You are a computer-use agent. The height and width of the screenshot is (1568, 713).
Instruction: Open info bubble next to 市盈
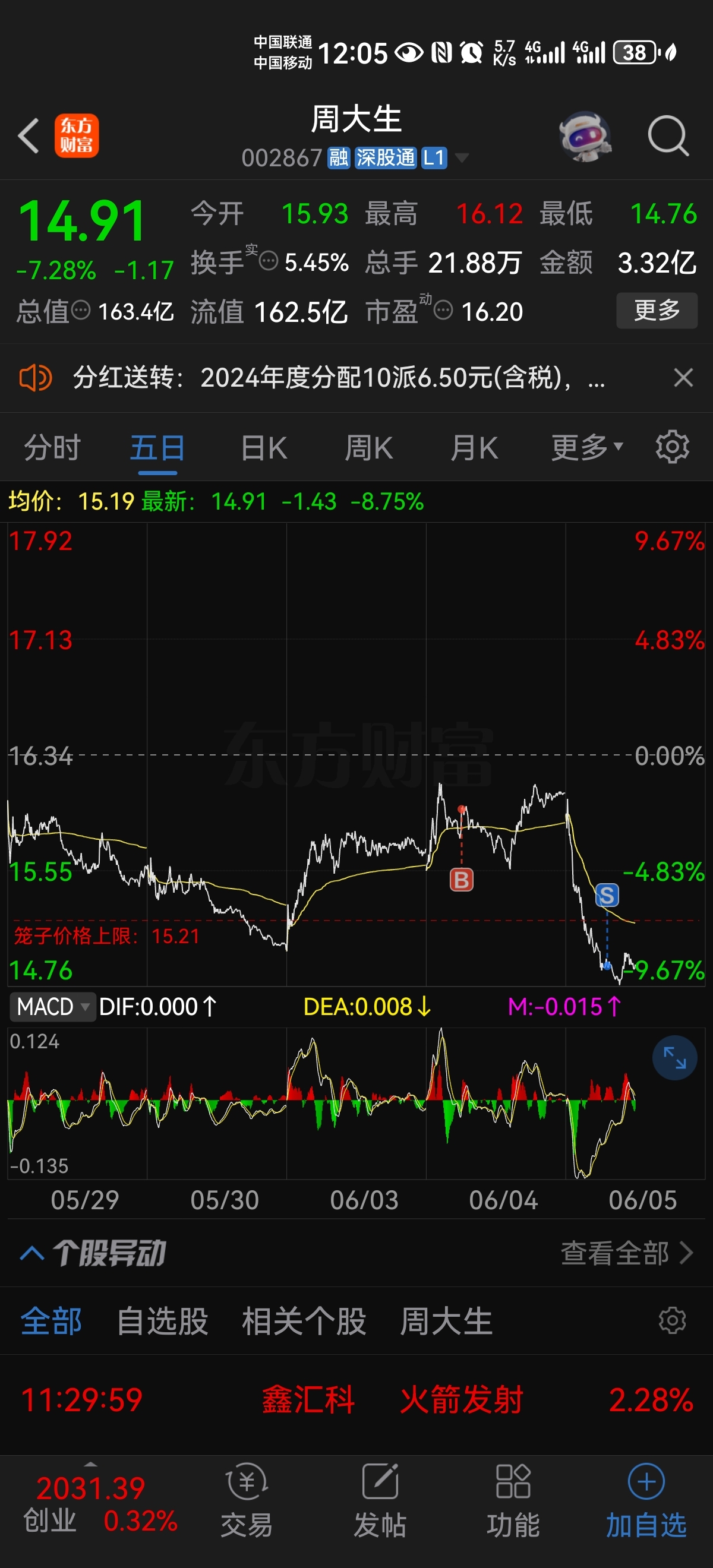[443, 311]
